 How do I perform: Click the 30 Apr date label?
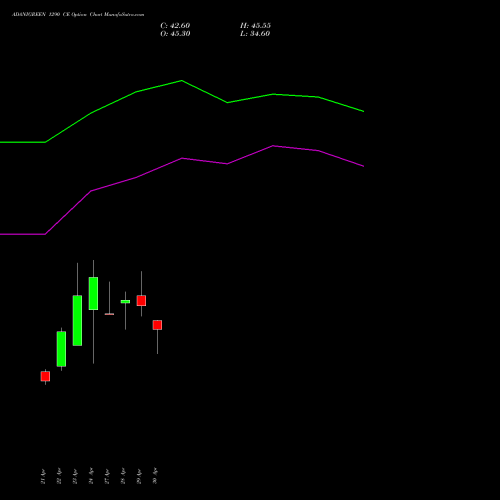coord(155,476)
